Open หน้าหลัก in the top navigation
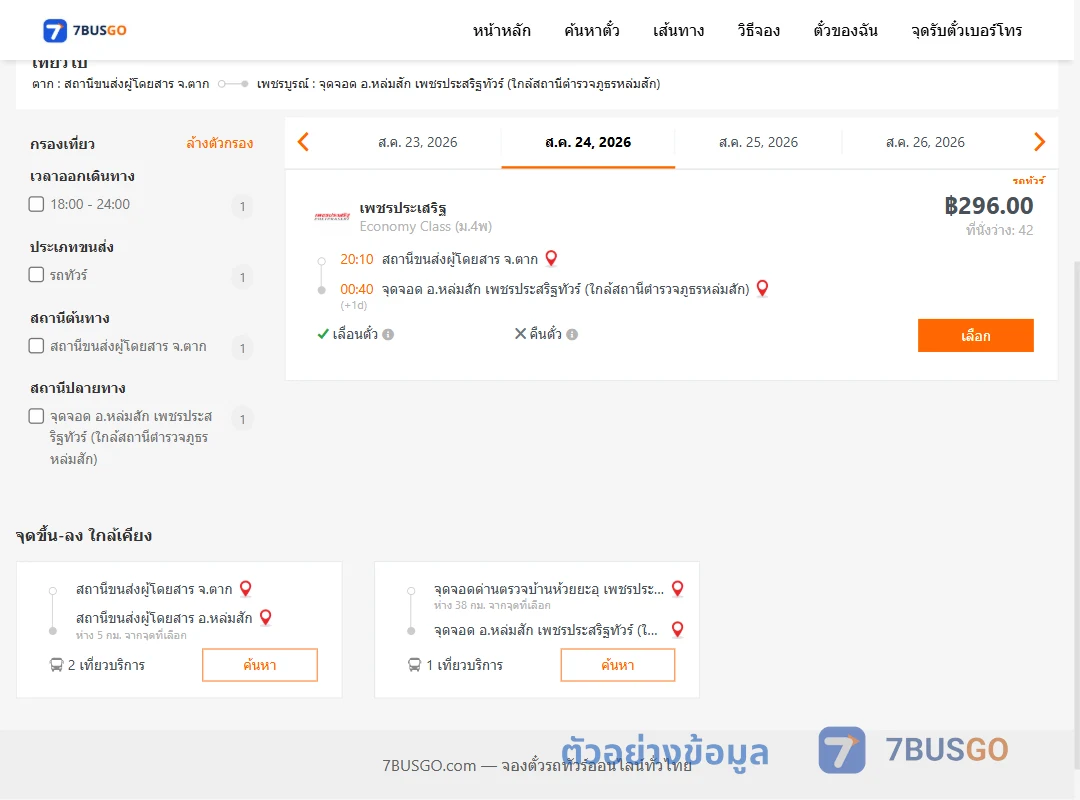 (501, 30)
